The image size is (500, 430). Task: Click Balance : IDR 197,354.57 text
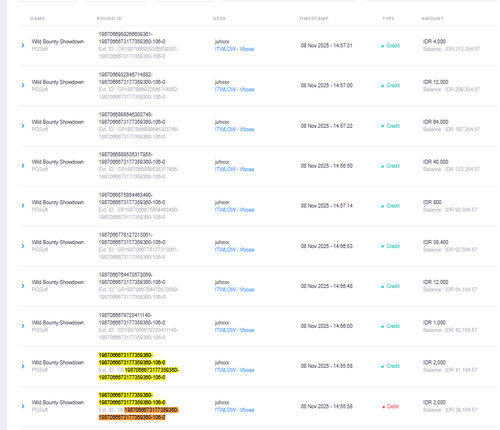click(x=451, y=129)
